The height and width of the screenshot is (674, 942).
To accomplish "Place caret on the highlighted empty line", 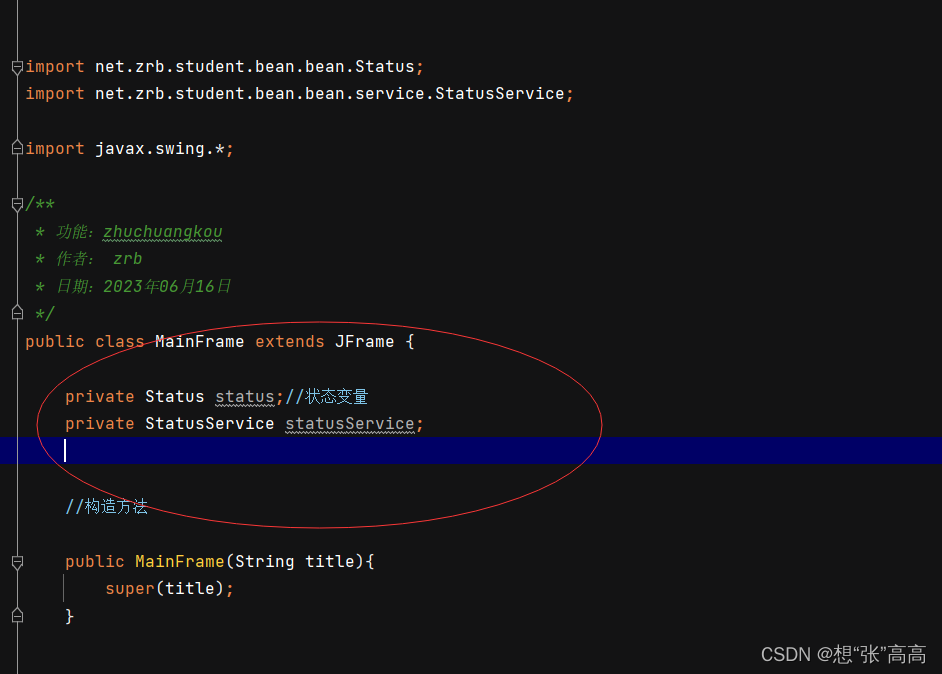I will coord(471,451).
